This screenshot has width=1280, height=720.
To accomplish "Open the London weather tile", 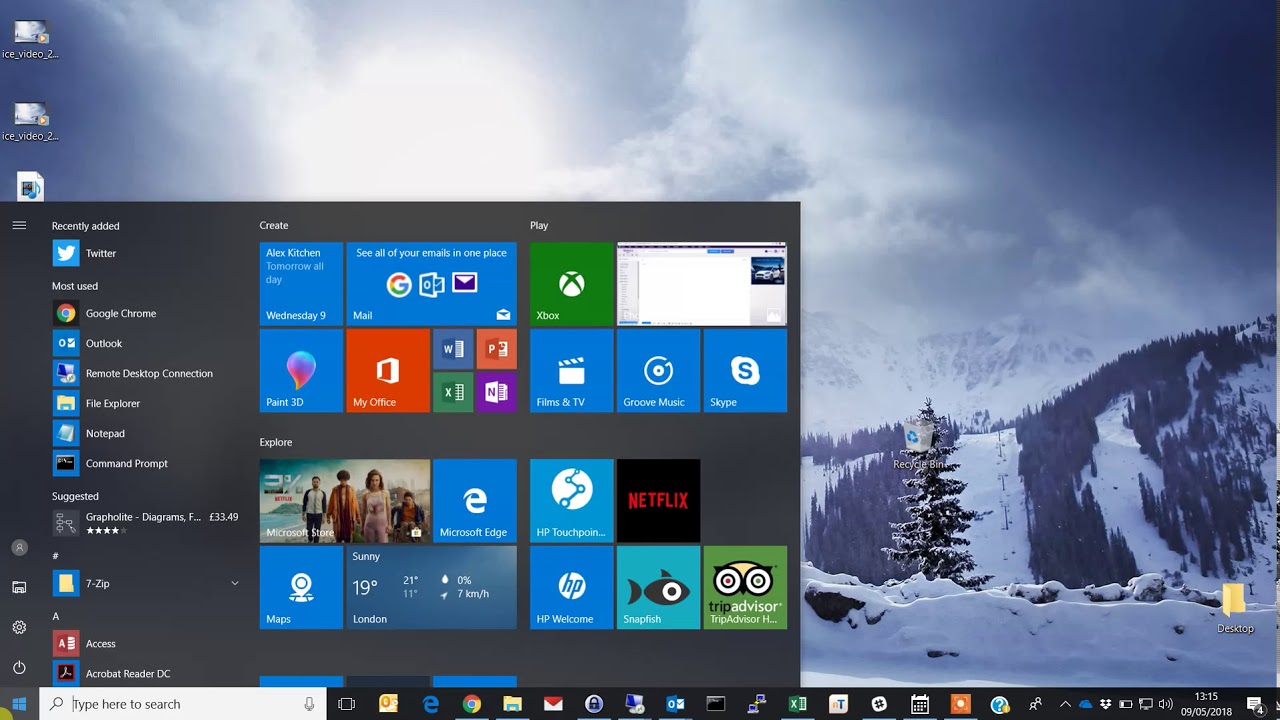I will click(432, 588).
